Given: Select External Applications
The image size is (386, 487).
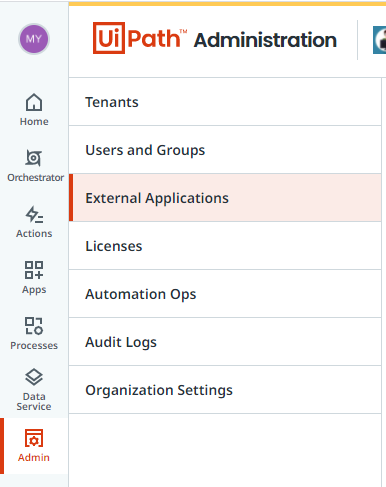Looking at the screenshot, I should click(225, 198).
